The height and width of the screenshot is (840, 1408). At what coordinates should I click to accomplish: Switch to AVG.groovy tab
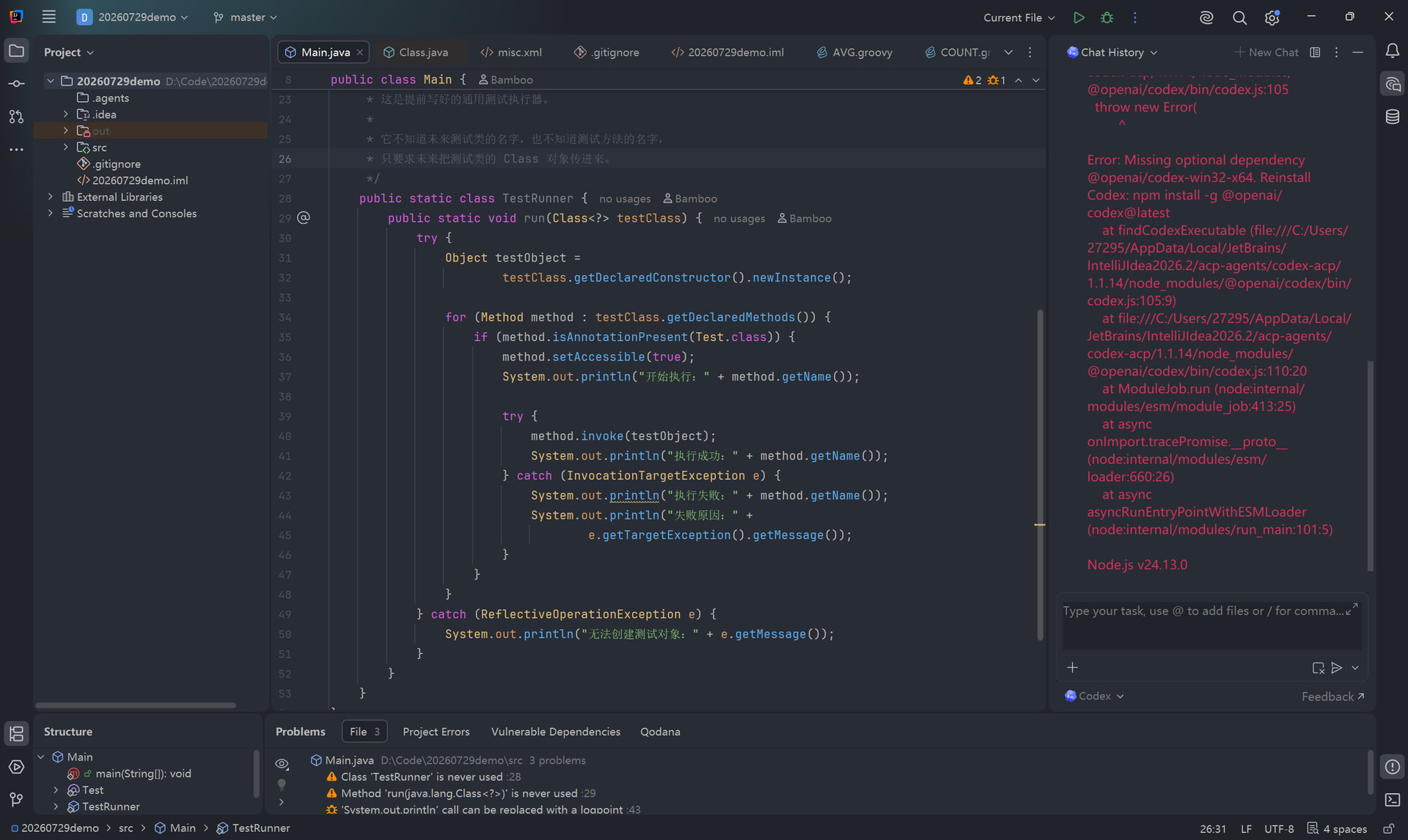[854, 52]
